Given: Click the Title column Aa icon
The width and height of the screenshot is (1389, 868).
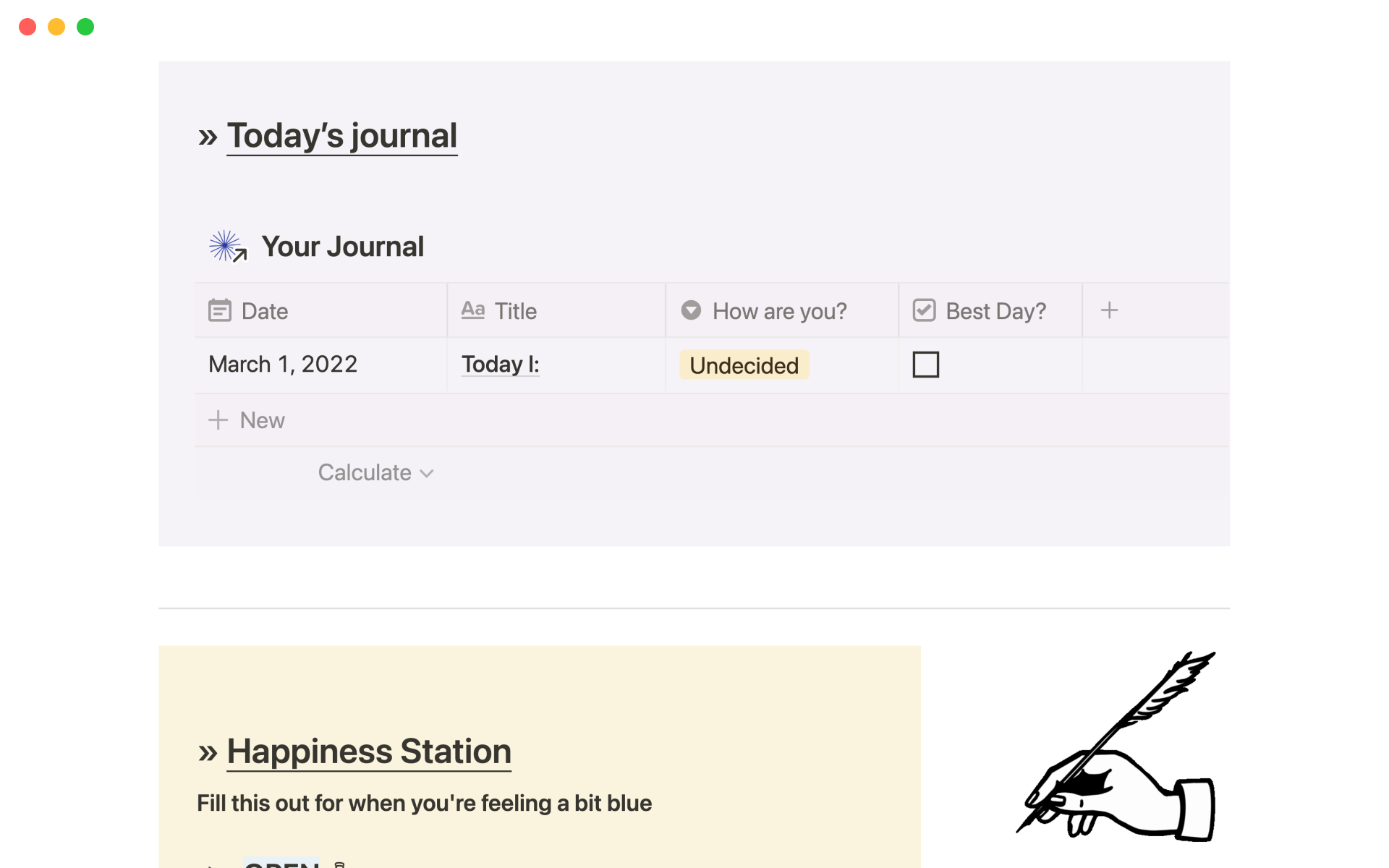Looking at the screenshot, I should point(472,310).
